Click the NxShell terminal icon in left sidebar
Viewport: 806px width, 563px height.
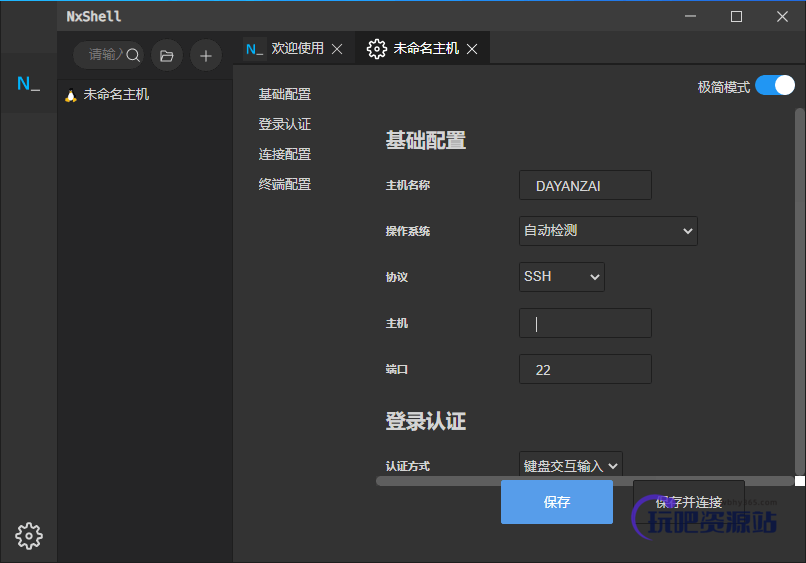click(28, 83)
